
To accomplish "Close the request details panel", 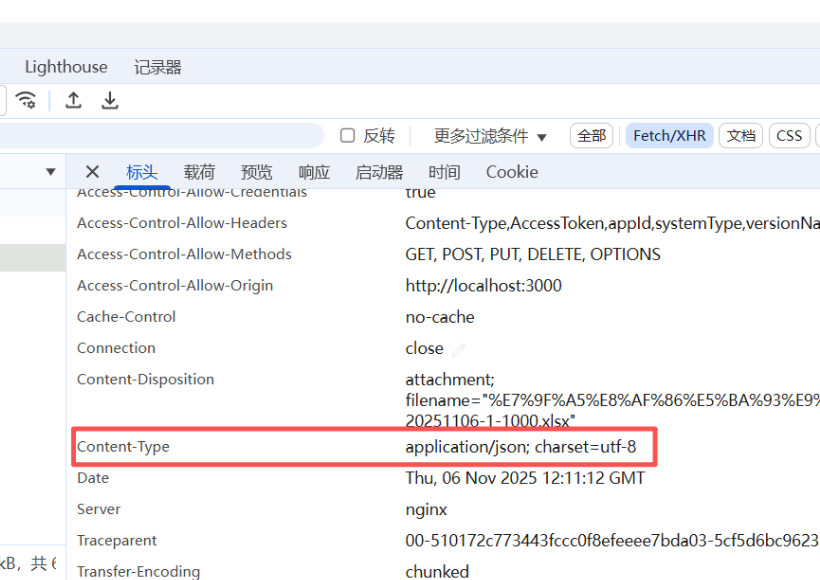I will pyautogui.click(x=92, y=172).
